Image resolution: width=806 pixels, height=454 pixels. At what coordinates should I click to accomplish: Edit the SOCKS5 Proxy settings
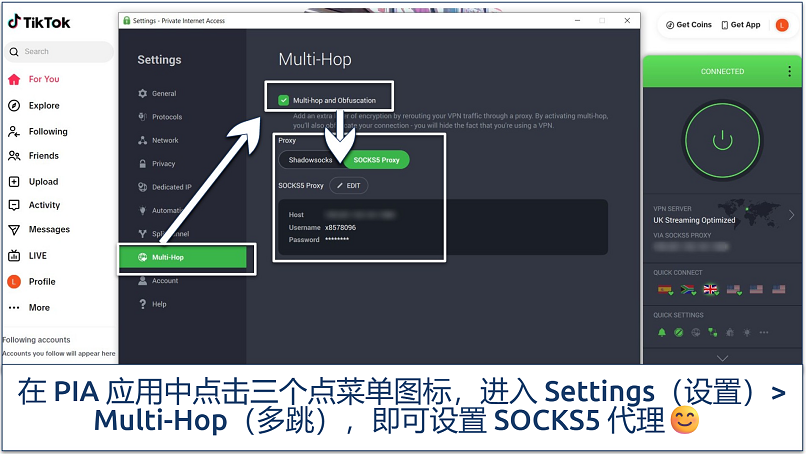(x=349, y=186)
